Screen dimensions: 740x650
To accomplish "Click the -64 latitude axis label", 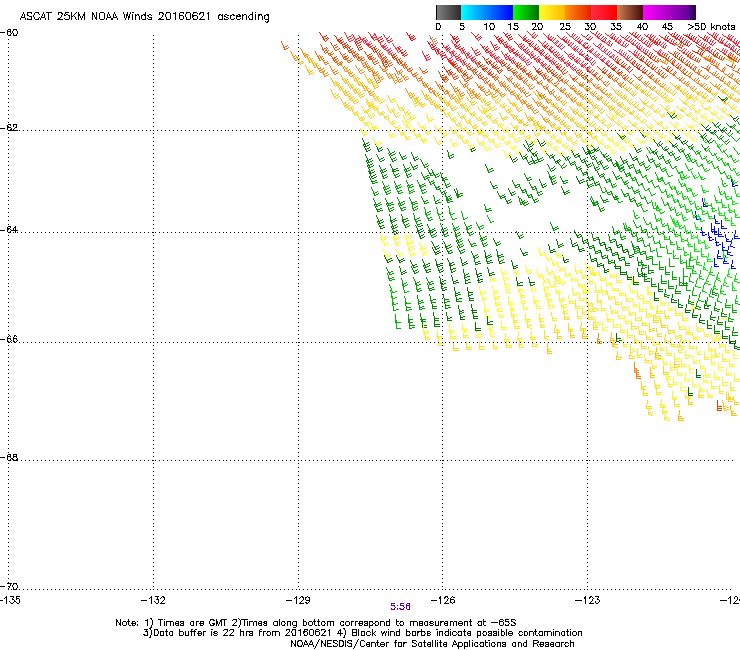I will pyautogui.click(x=9, y=230).
